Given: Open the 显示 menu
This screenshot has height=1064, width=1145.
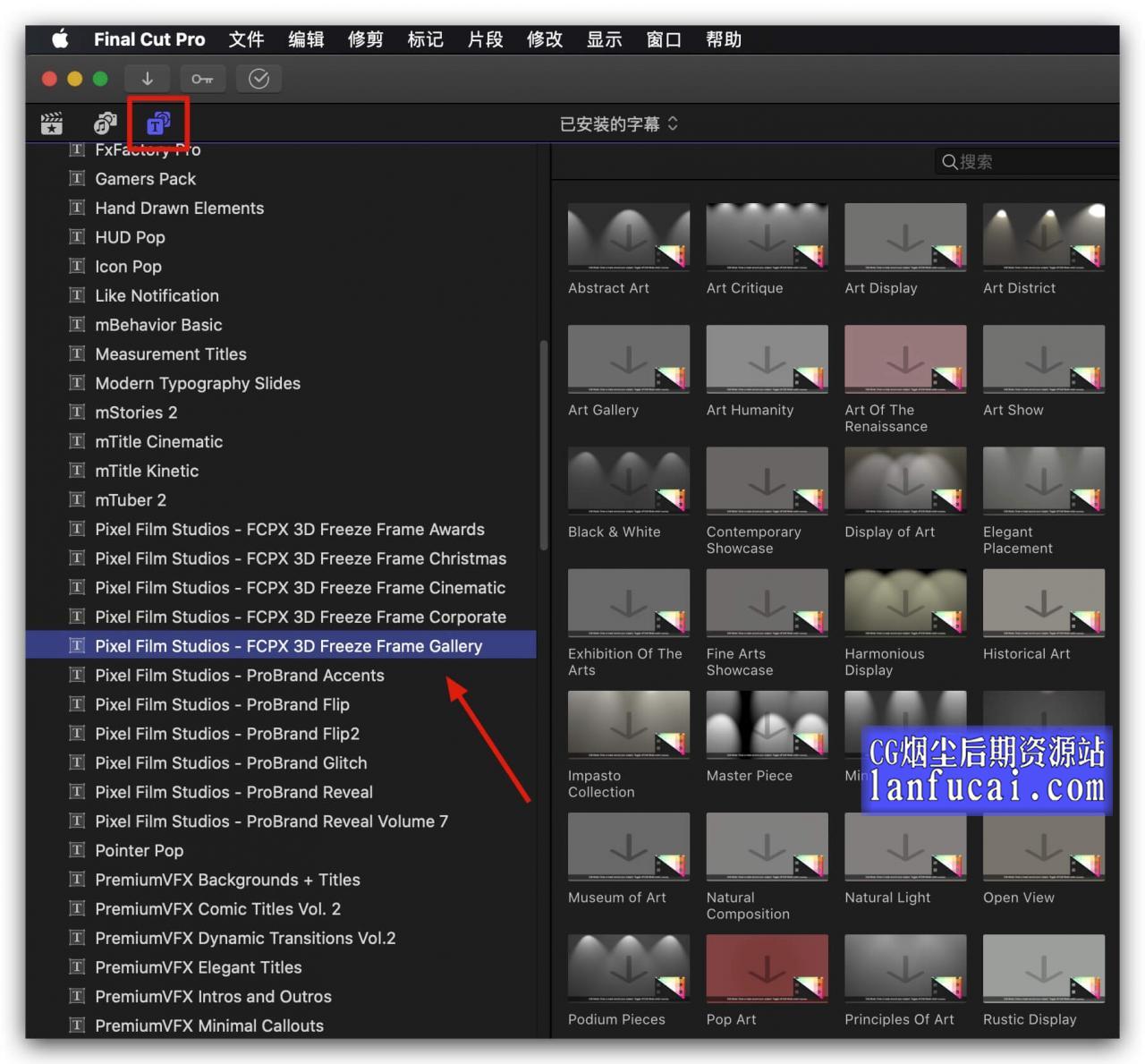Looking at the screenshot, I should click(604, 39).
